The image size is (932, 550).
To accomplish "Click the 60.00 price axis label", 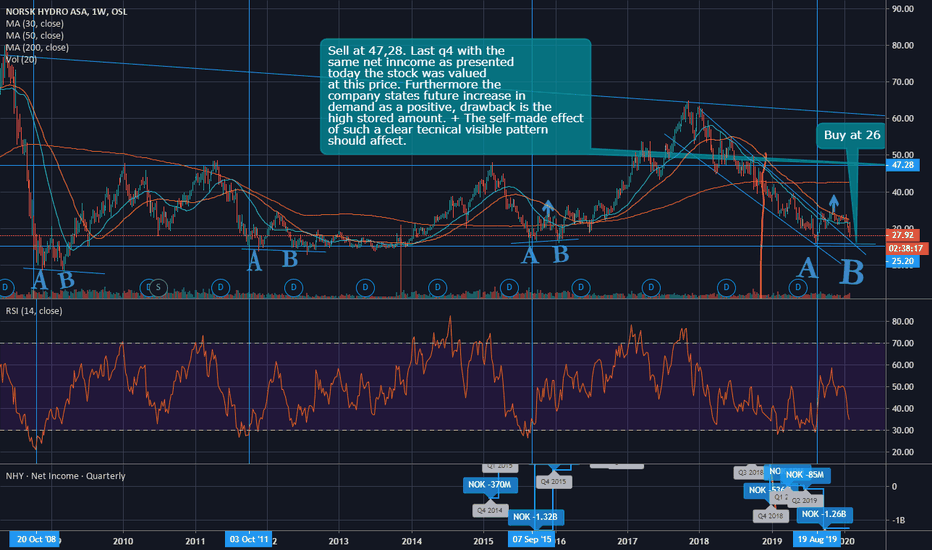I will coord(902,118).
